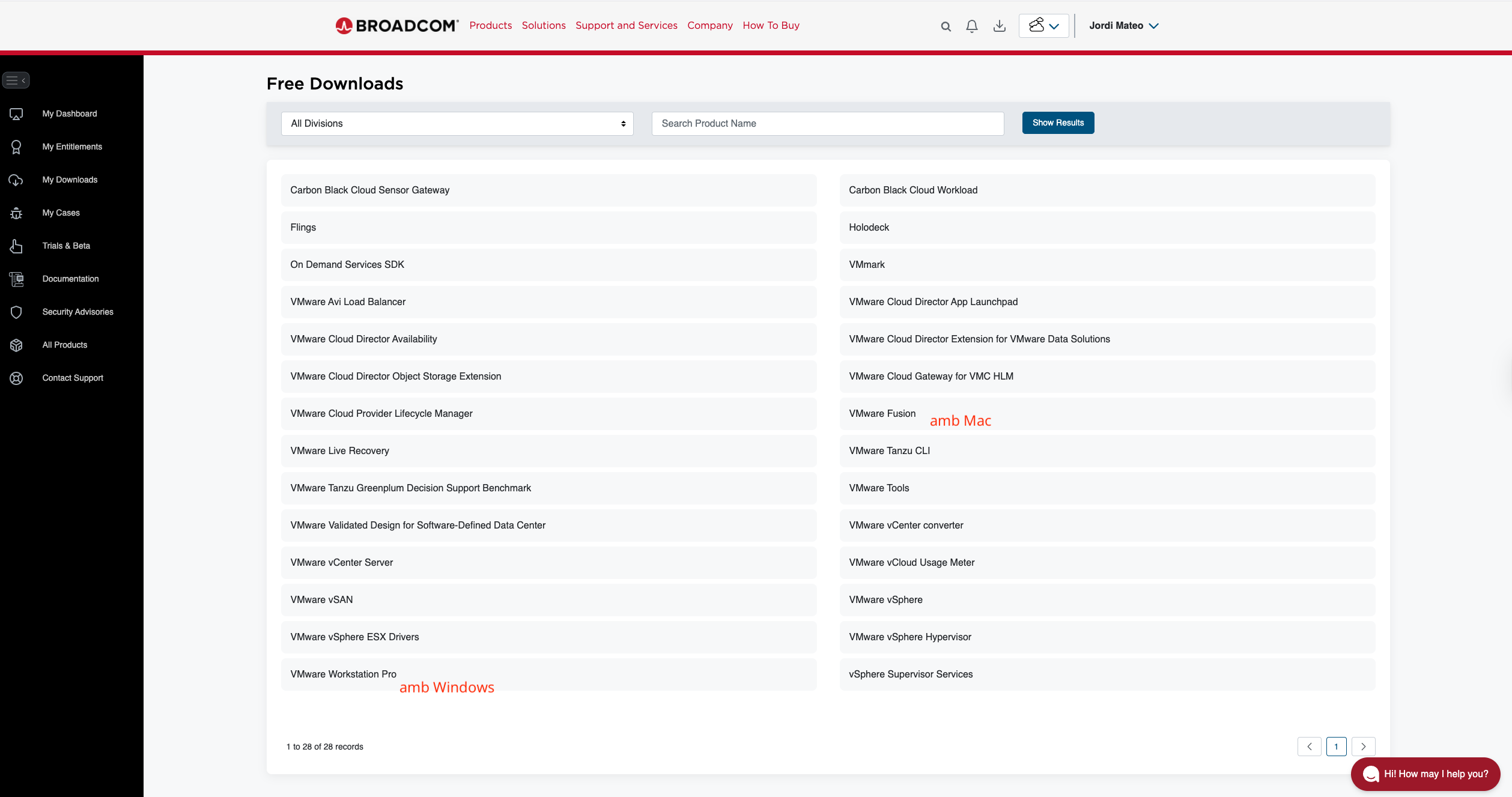Viewport: 1512px width, 797px height.
Task: Open My Cases page
Action: (61, 213)
